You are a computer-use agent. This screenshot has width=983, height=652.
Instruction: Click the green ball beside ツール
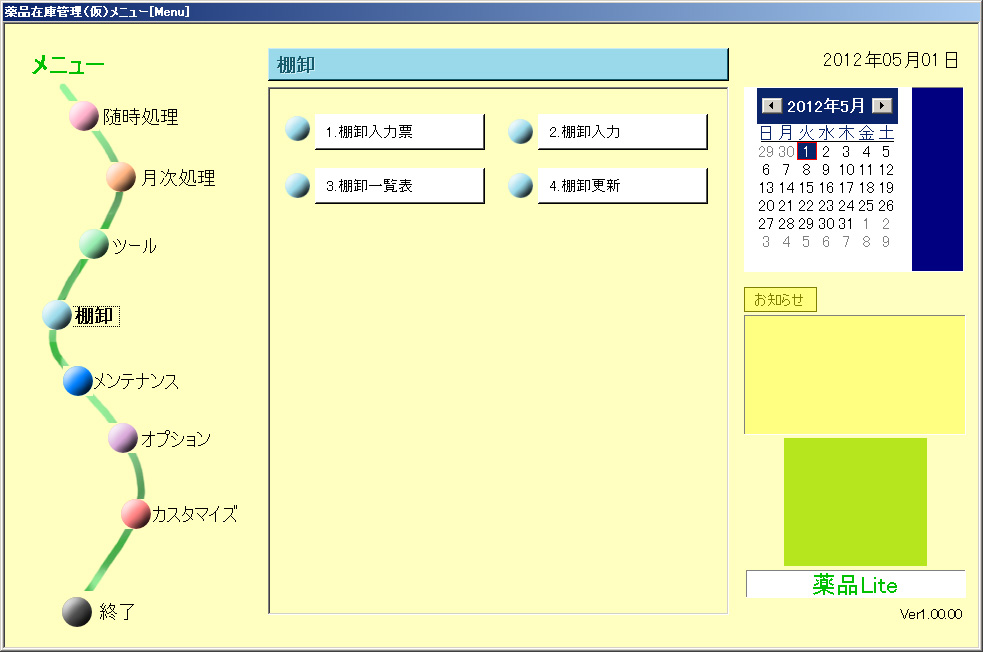pyautogui.click(x=94, y=244)
